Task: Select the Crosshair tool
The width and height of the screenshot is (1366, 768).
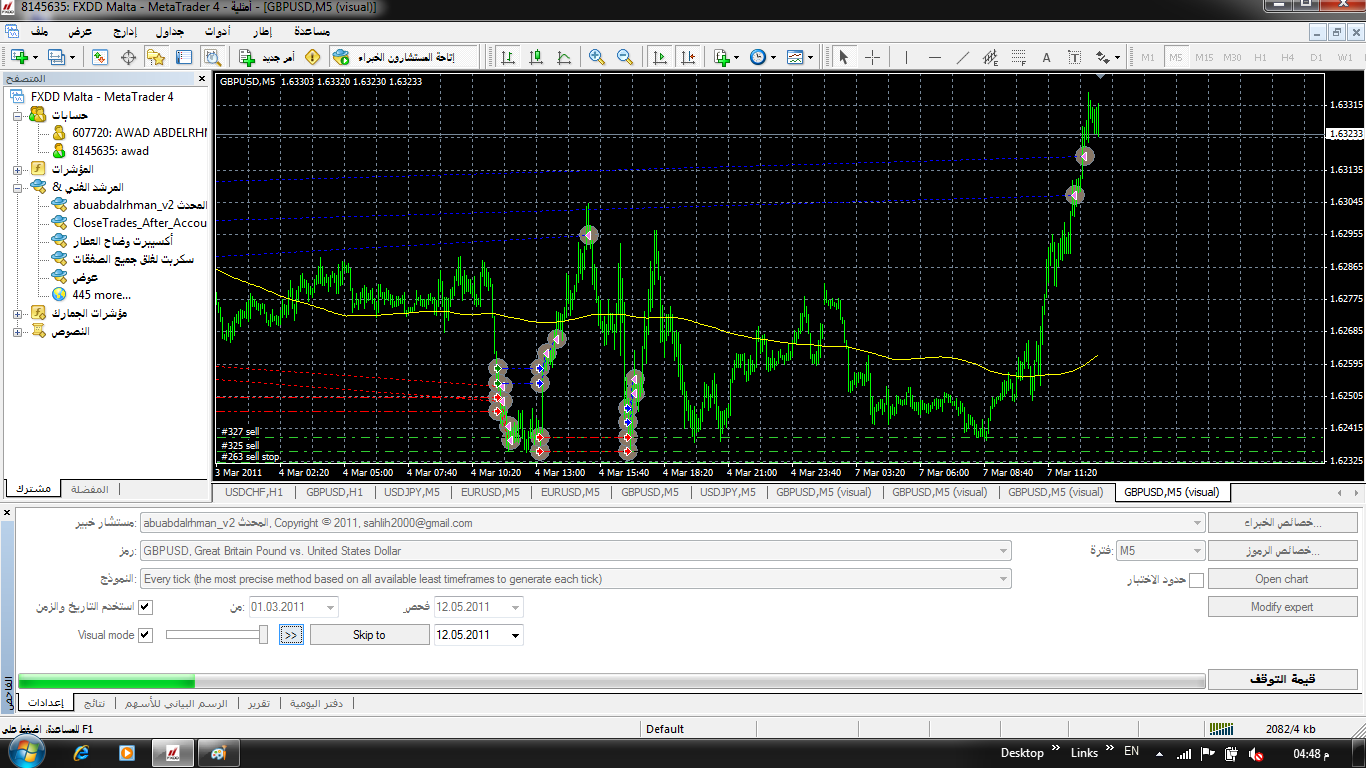Action: tap(872, 57)
